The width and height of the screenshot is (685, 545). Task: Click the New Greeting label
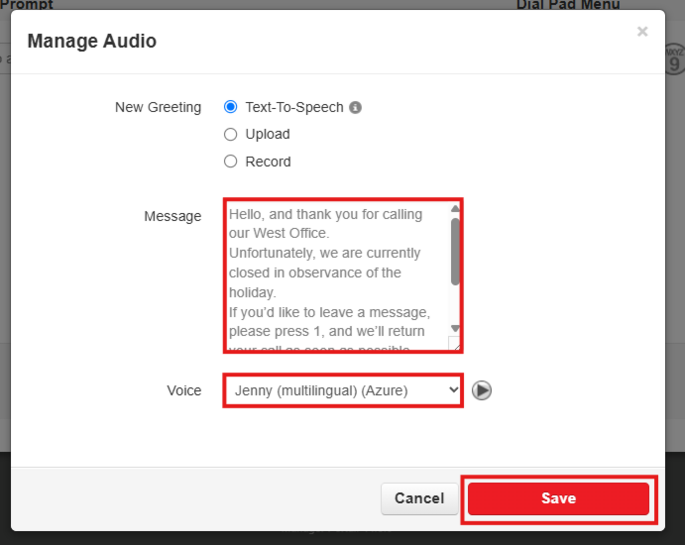point(158,107)
